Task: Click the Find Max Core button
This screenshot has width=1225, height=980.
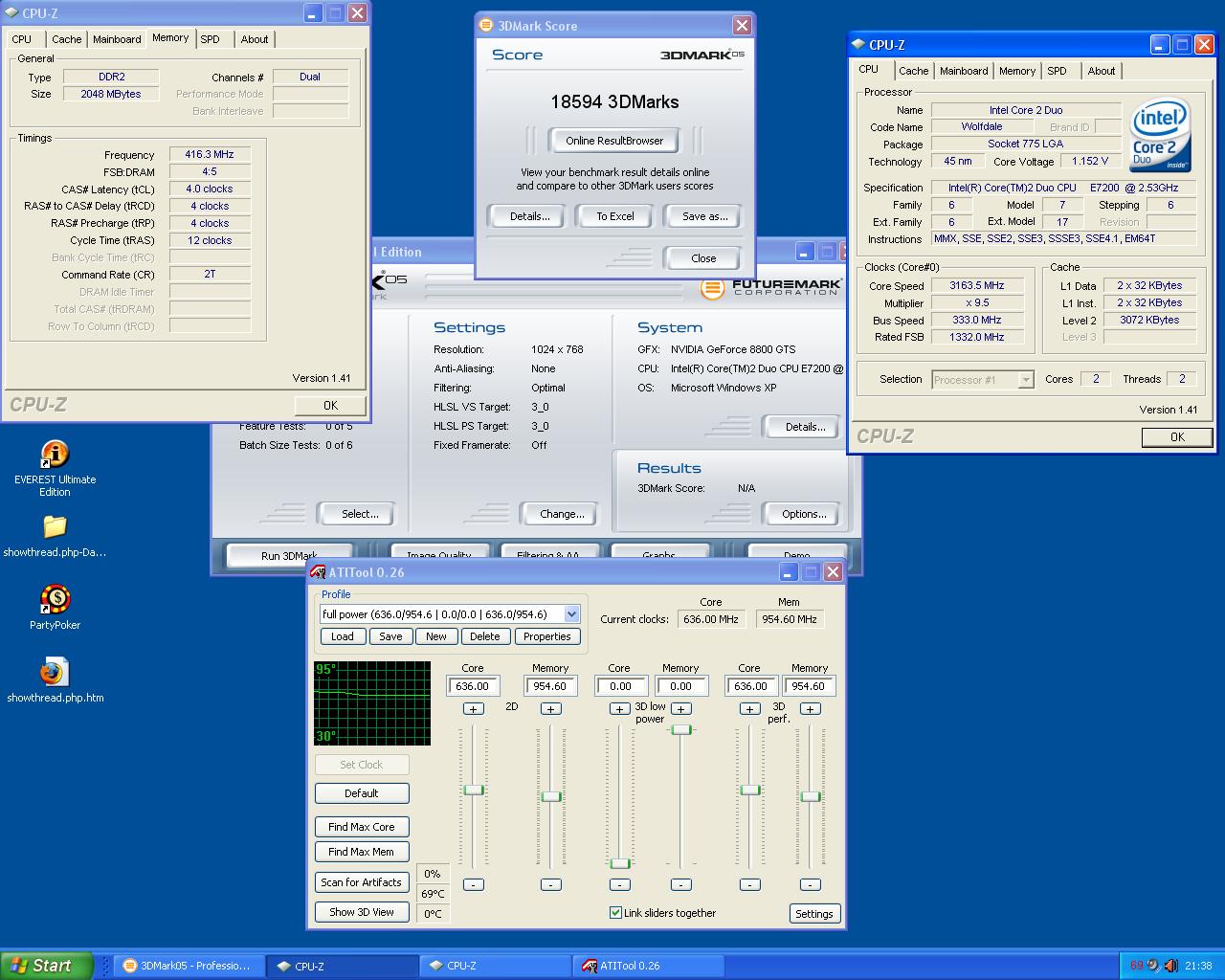Action: pyautogui.click(x=362, y=827)
